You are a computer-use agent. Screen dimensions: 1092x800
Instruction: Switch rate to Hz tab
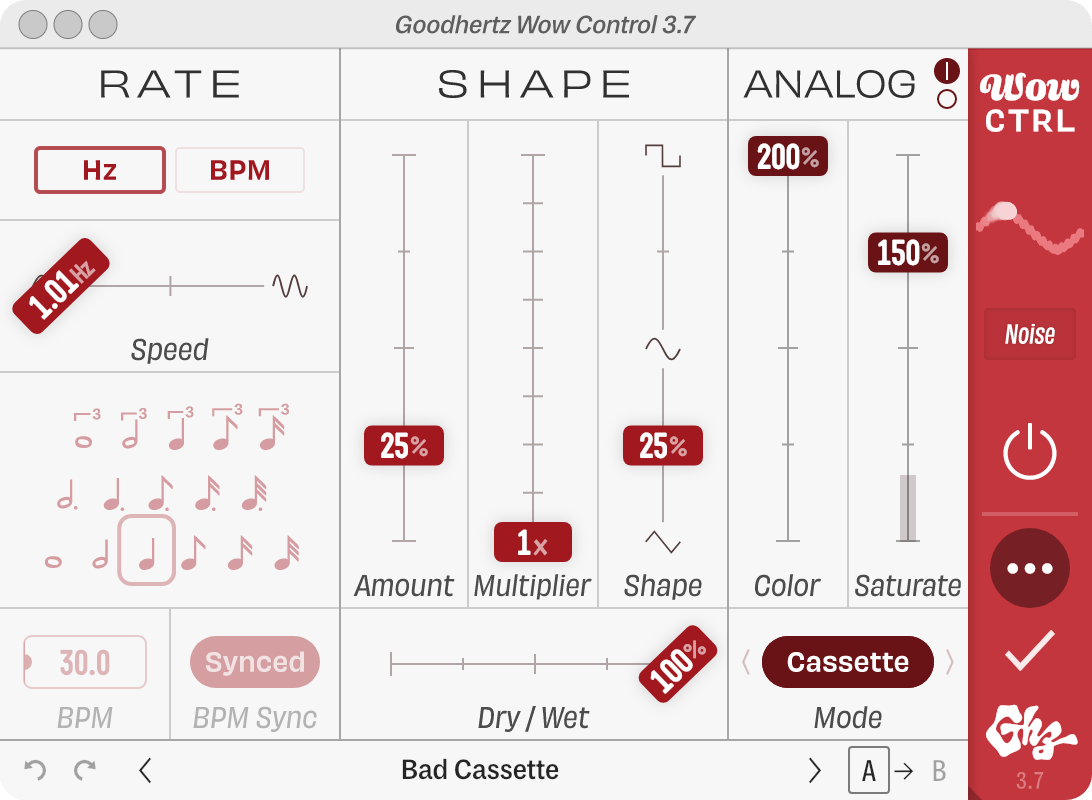[x=100, y=170]
